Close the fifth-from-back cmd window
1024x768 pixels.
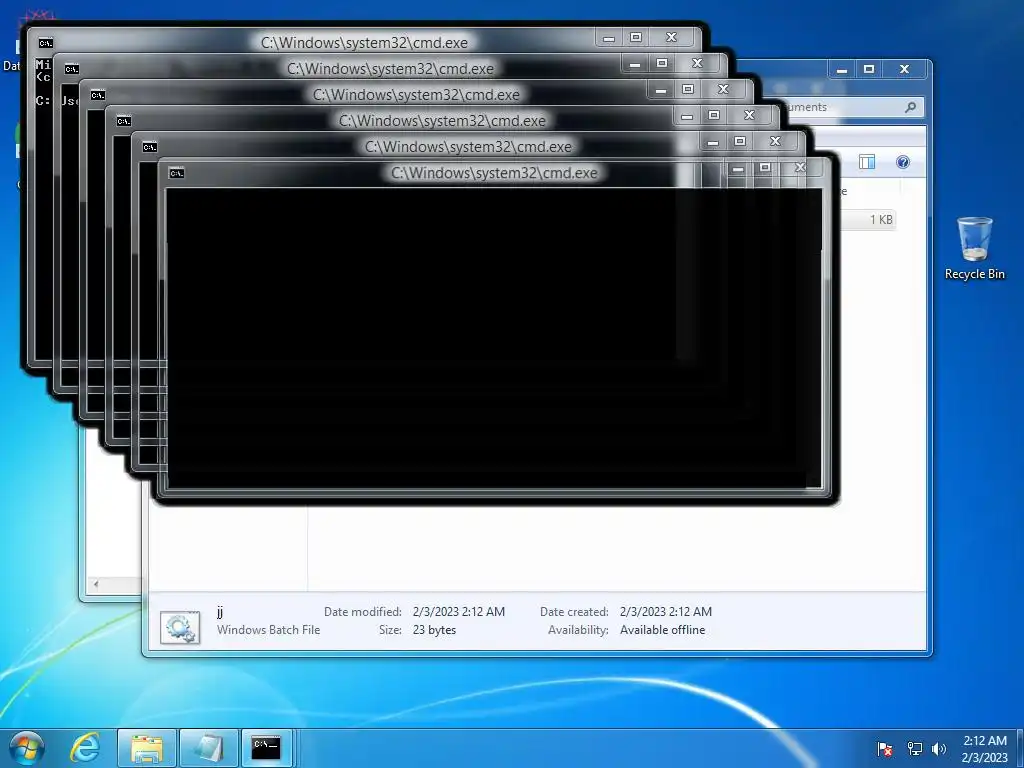click(x=775, y=142)
